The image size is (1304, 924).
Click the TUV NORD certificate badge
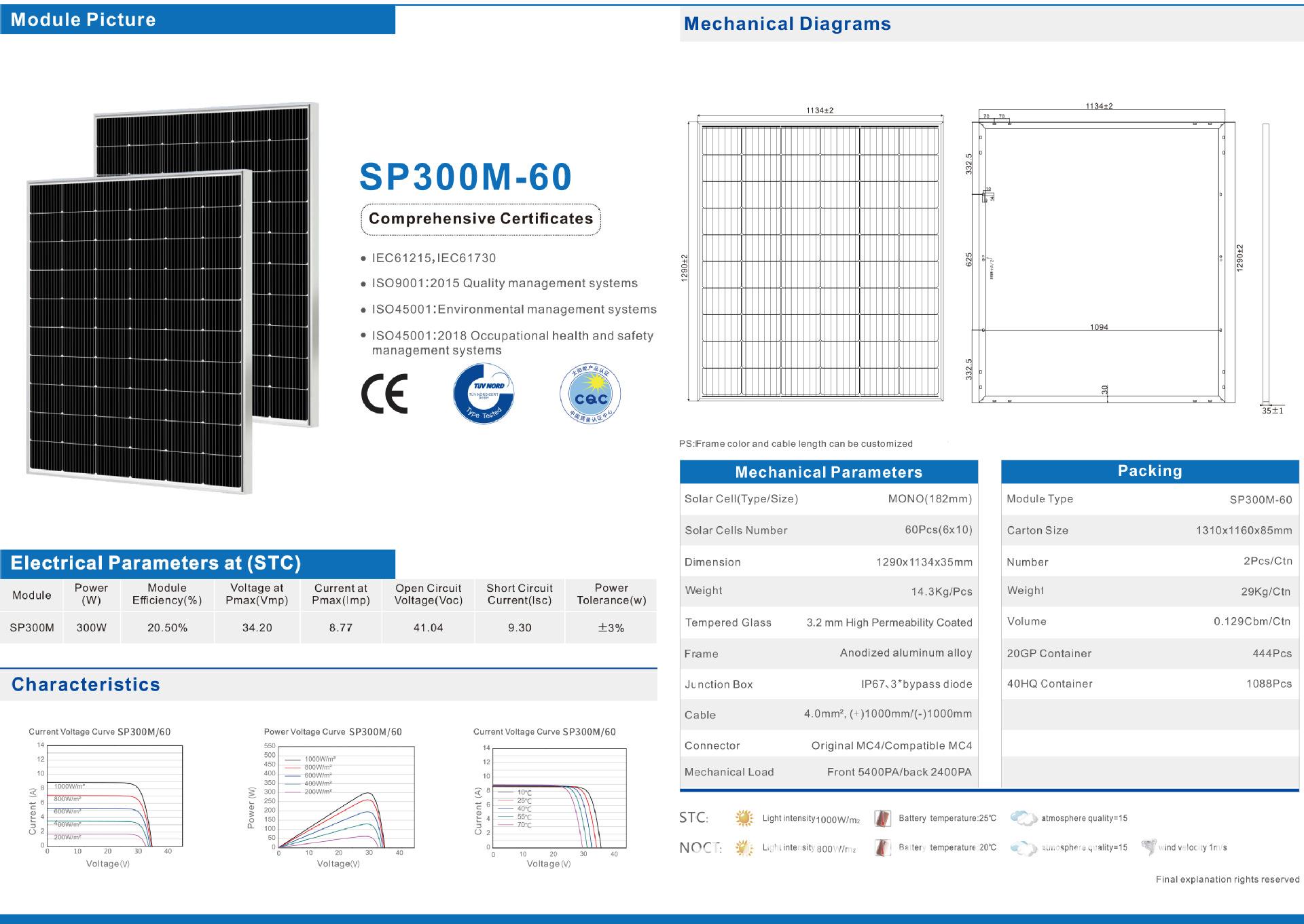(484, 394)
